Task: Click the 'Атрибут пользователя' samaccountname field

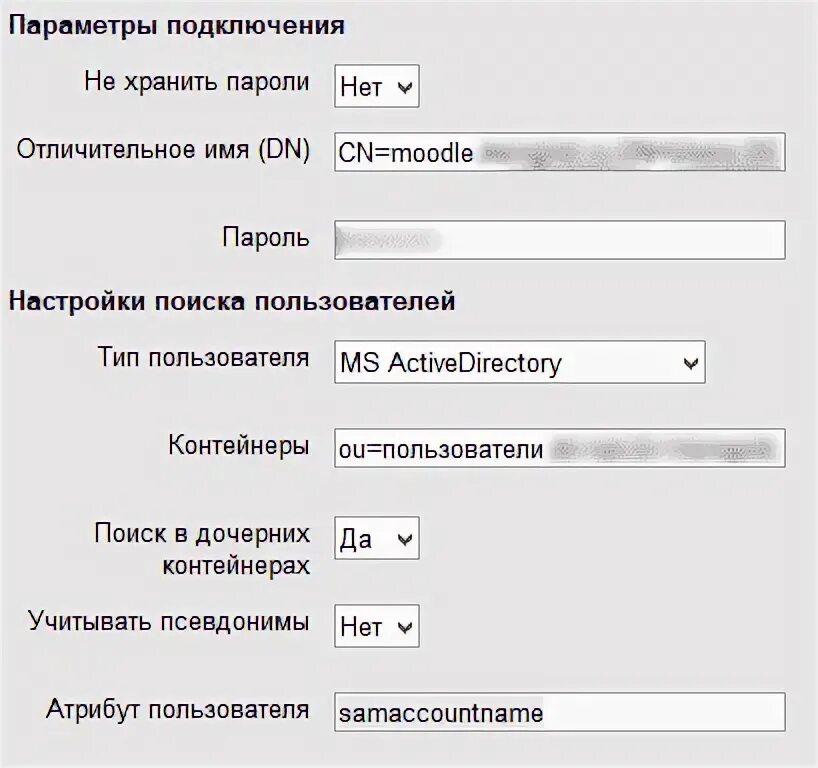Action: coord(560,712)
